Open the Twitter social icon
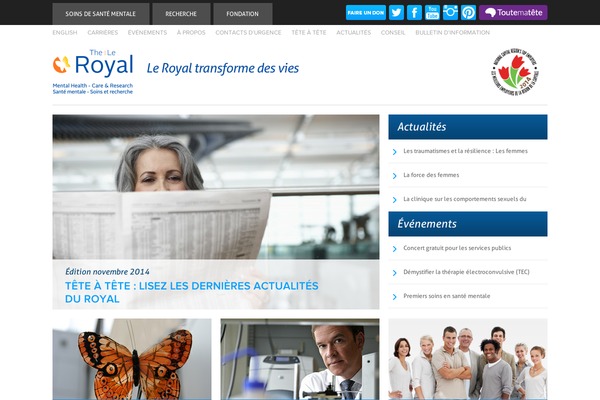This screenshot has width=600, height=400. click(x=396, y=13)
